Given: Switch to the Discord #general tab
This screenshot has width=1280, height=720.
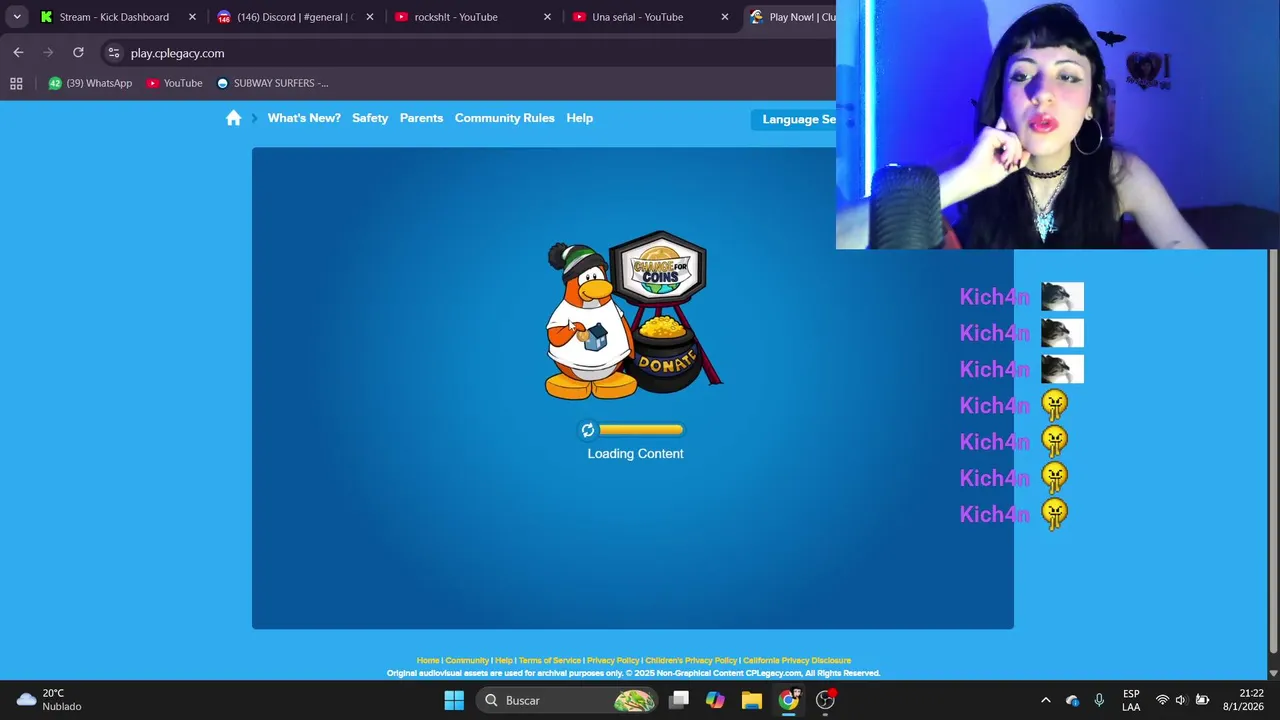Looking at the screenshot, I should (x=295, y=17).
